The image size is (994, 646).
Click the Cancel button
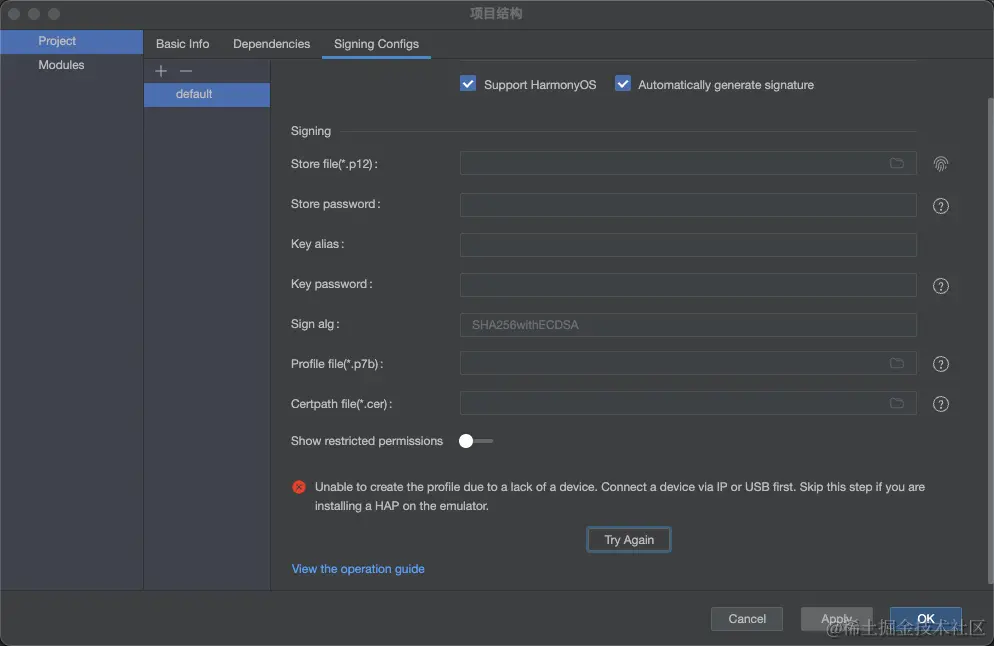747,619
